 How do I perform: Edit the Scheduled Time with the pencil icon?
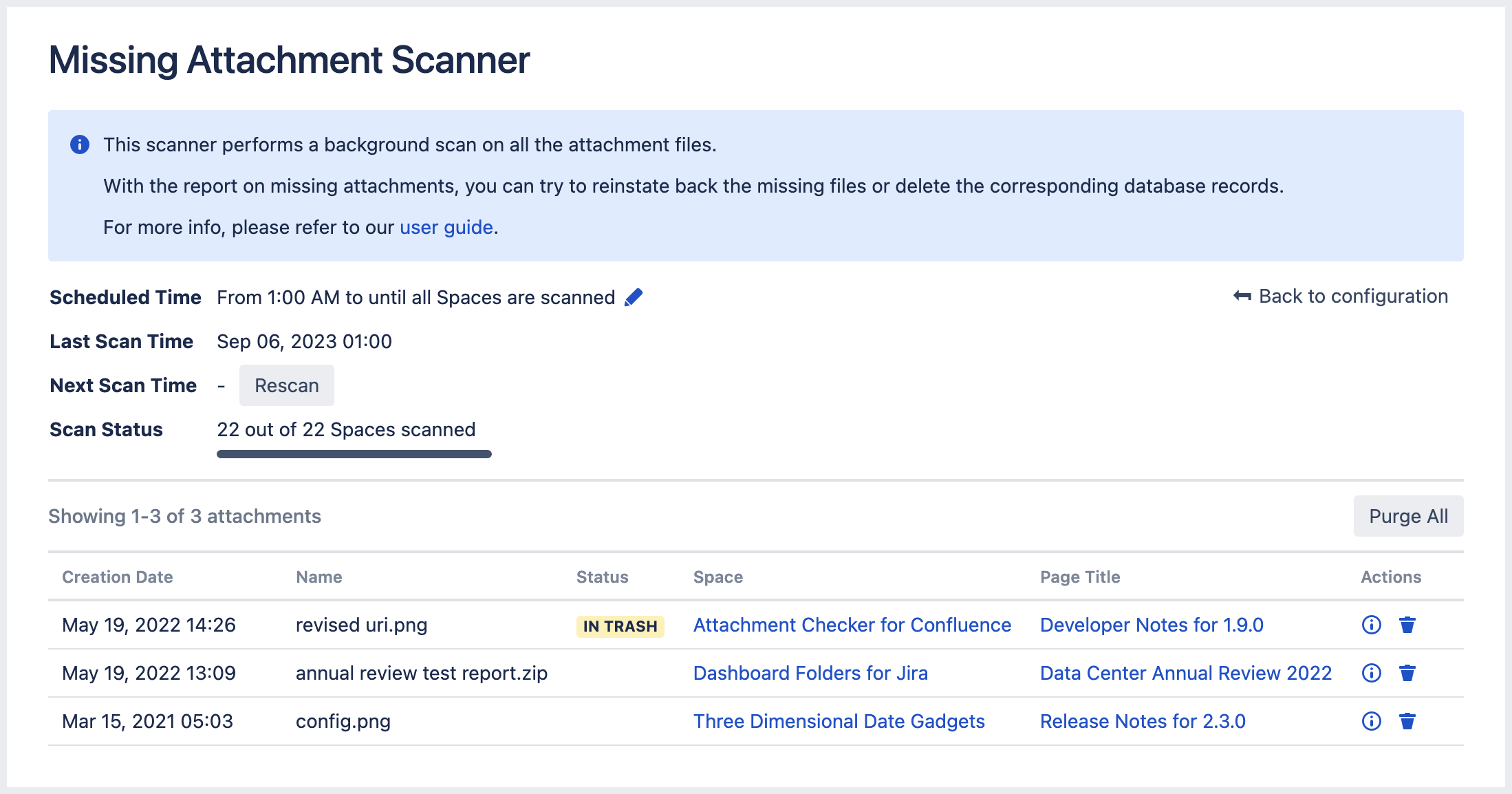[634, 297]
